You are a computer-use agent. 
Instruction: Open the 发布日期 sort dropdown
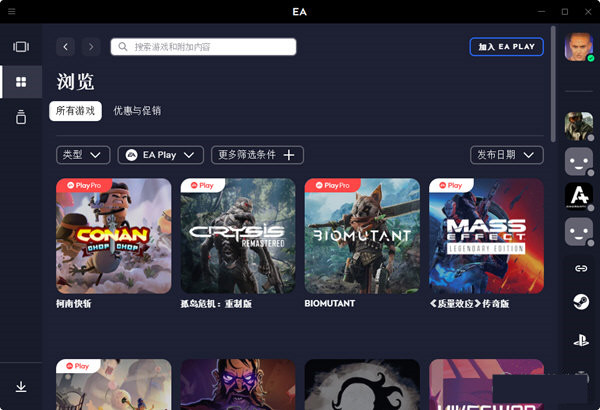[x=507, y=155]
